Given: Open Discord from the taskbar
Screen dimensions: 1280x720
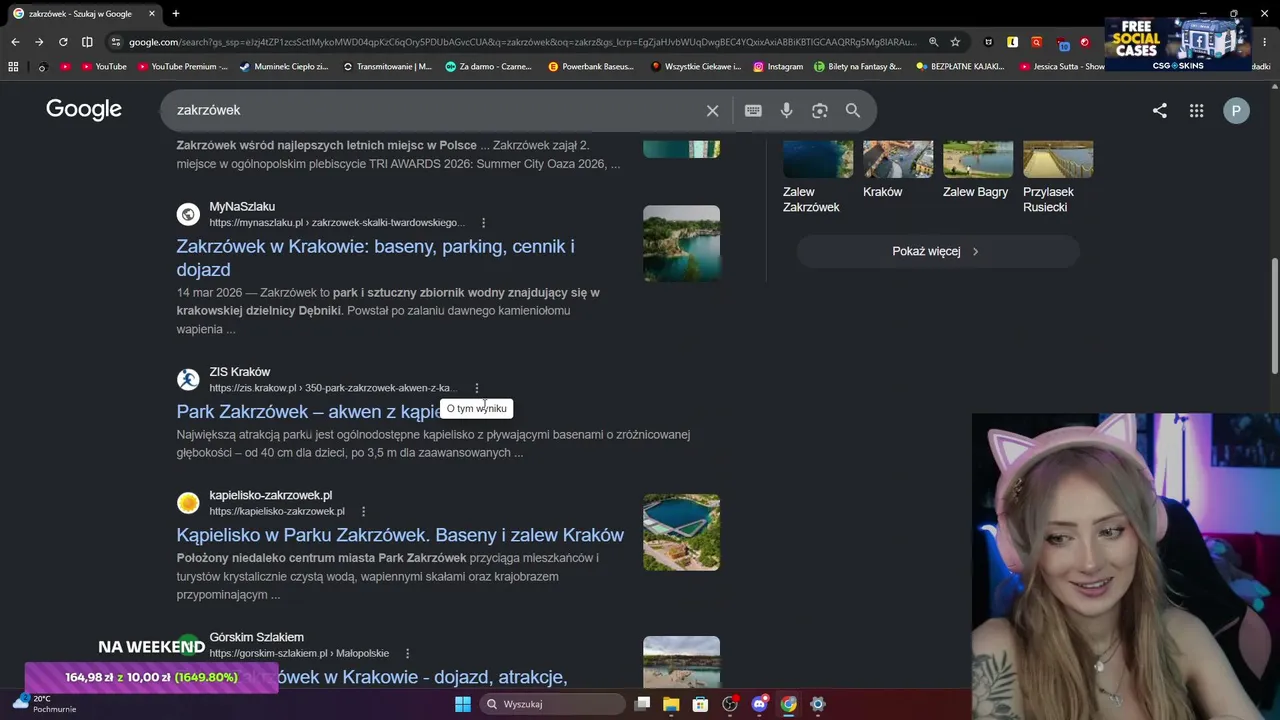Looking at the screenshot, I should pyautogui.click(x=759, y=704).
